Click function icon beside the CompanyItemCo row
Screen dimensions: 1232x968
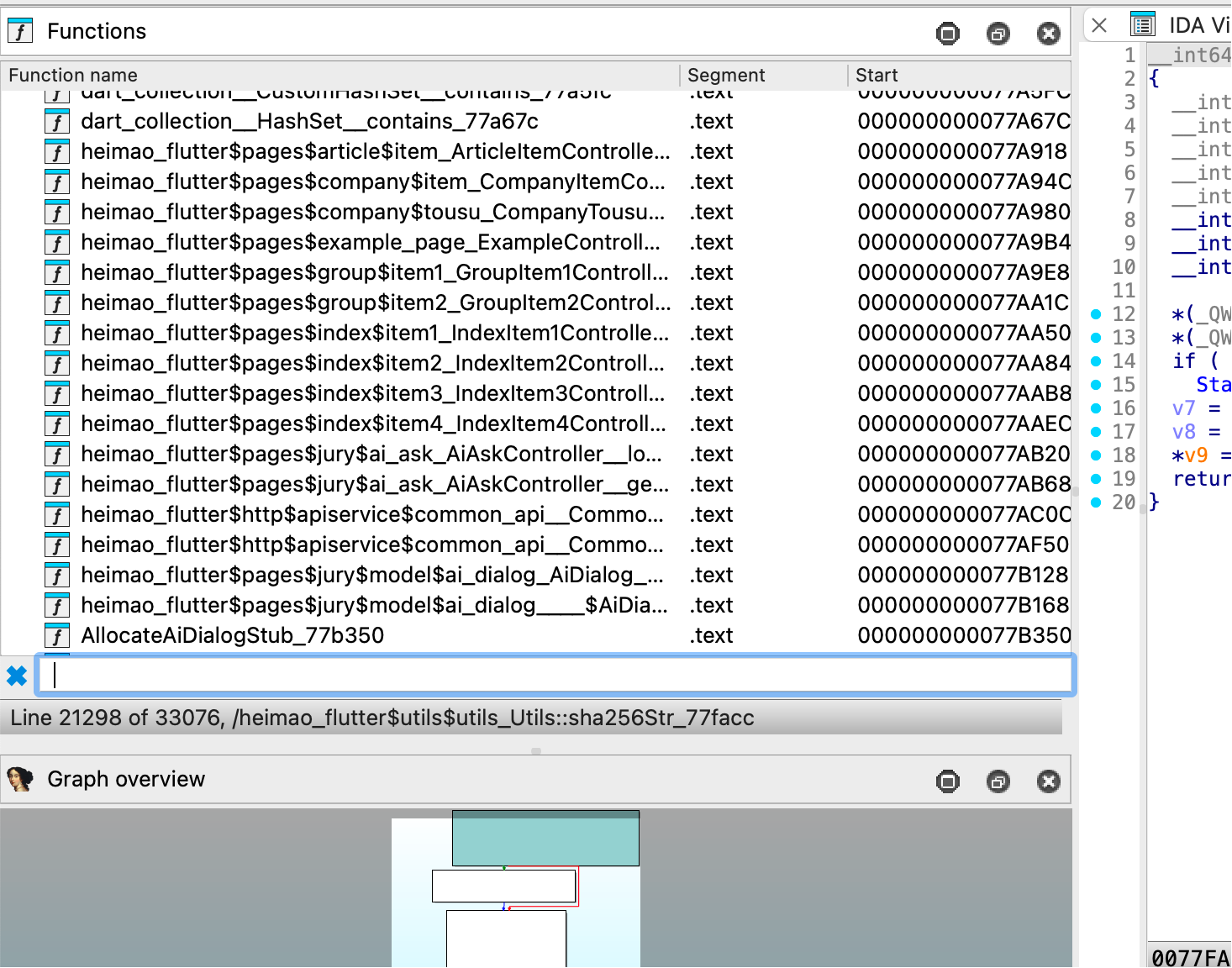coord(56,182)
